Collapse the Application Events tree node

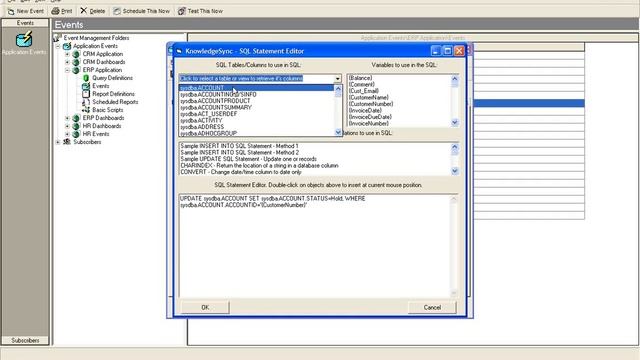[x=58, y=46]
